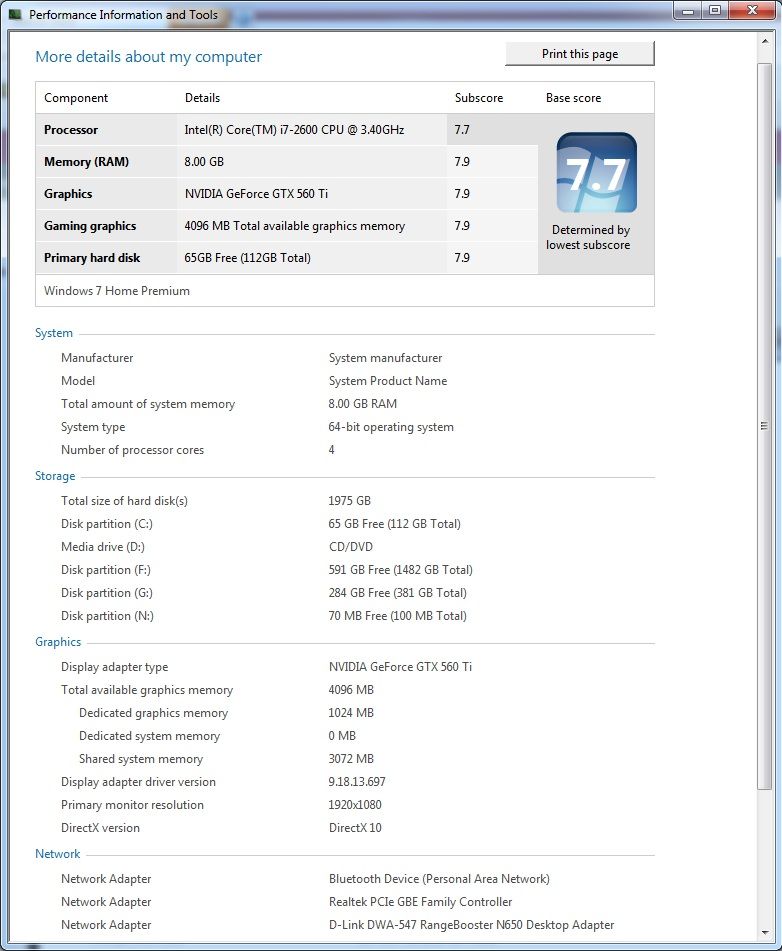Click the Component column header
782x951 pixels.
pyautogui.click(x=76, y=98)
